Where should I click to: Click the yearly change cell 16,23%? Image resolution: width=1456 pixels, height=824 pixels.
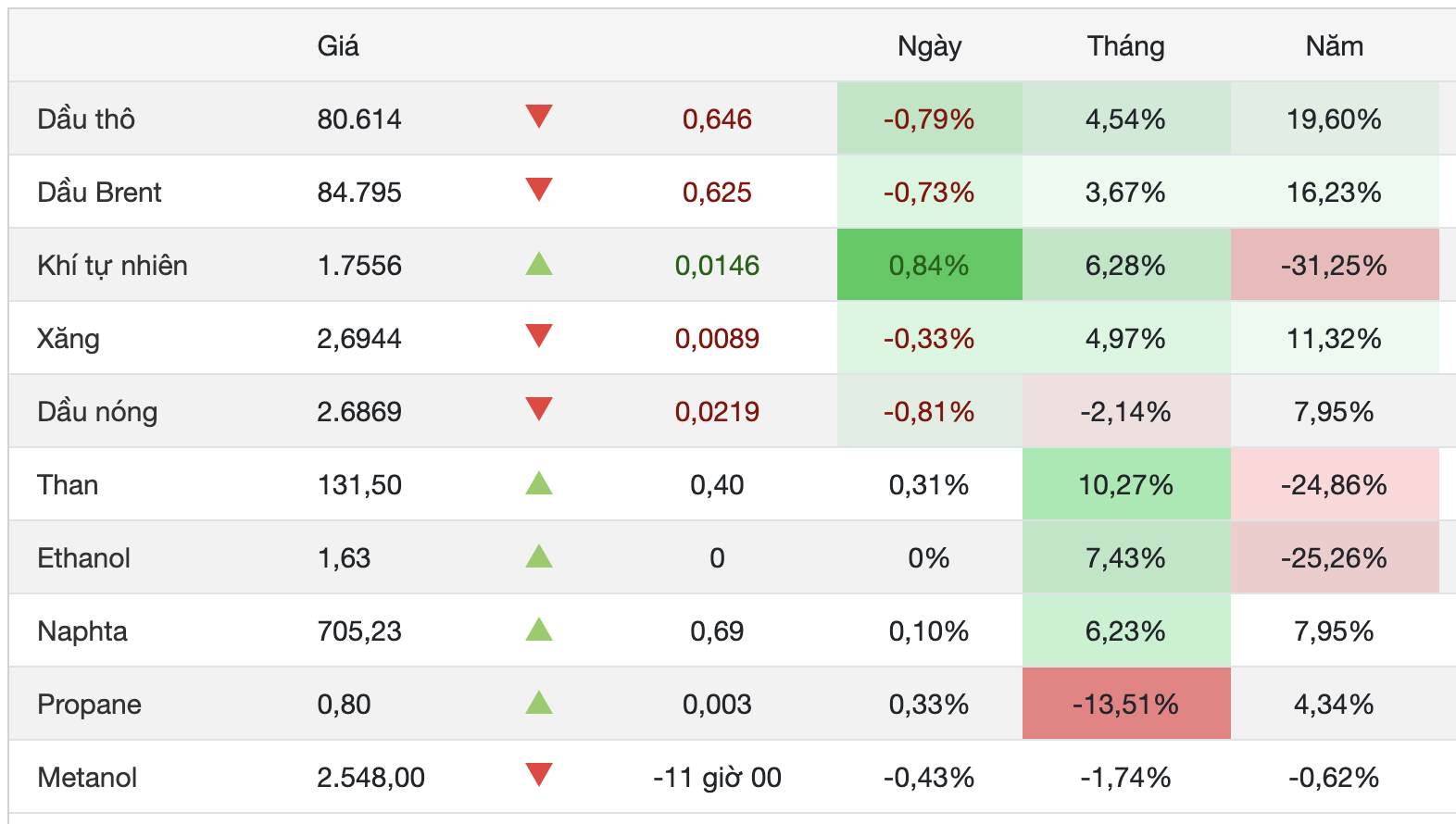[x=1335, y=192]
